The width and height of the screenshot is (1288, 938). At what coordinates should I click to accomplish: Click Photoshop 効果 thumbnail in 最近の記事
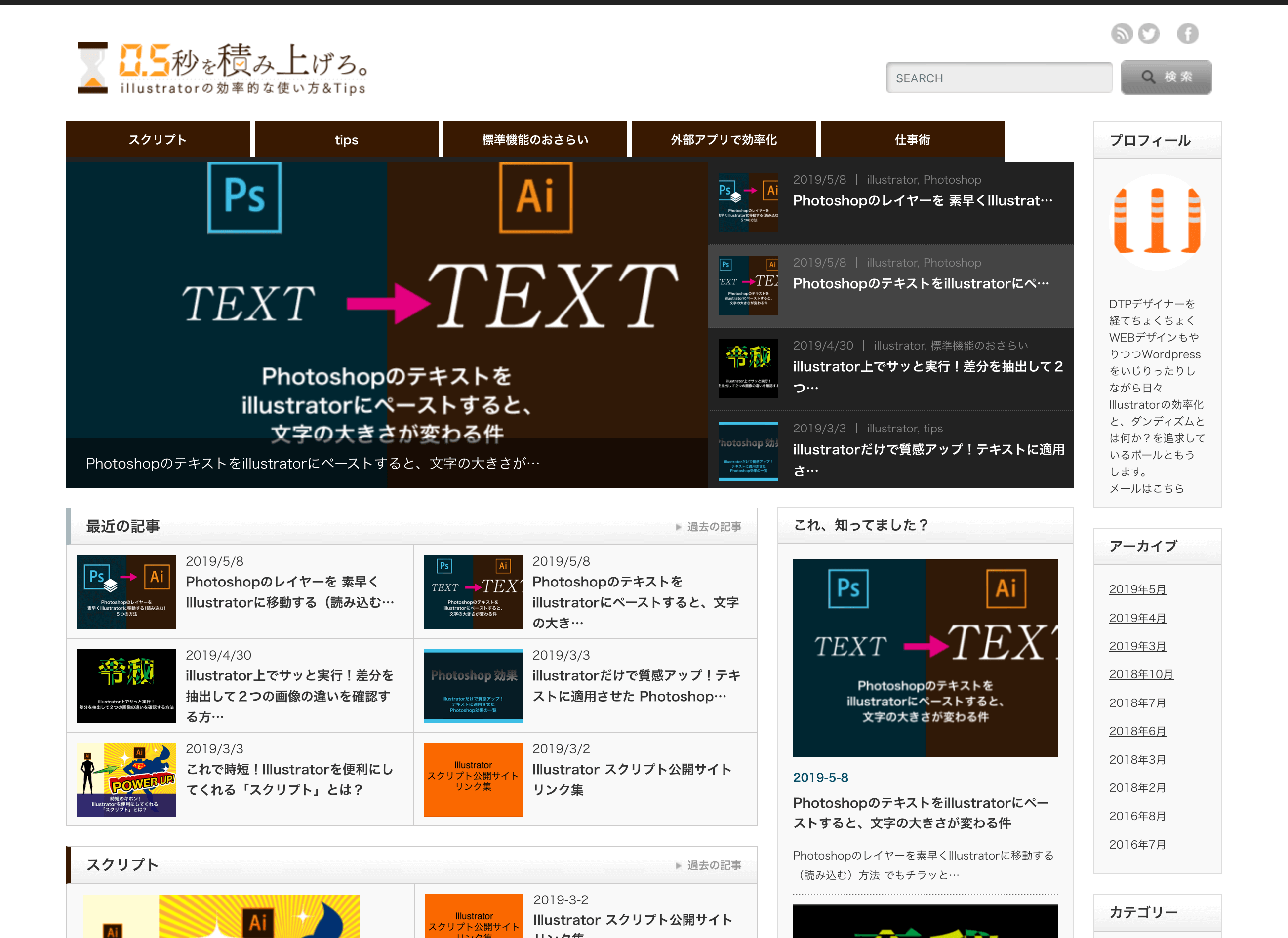point(473,686)
